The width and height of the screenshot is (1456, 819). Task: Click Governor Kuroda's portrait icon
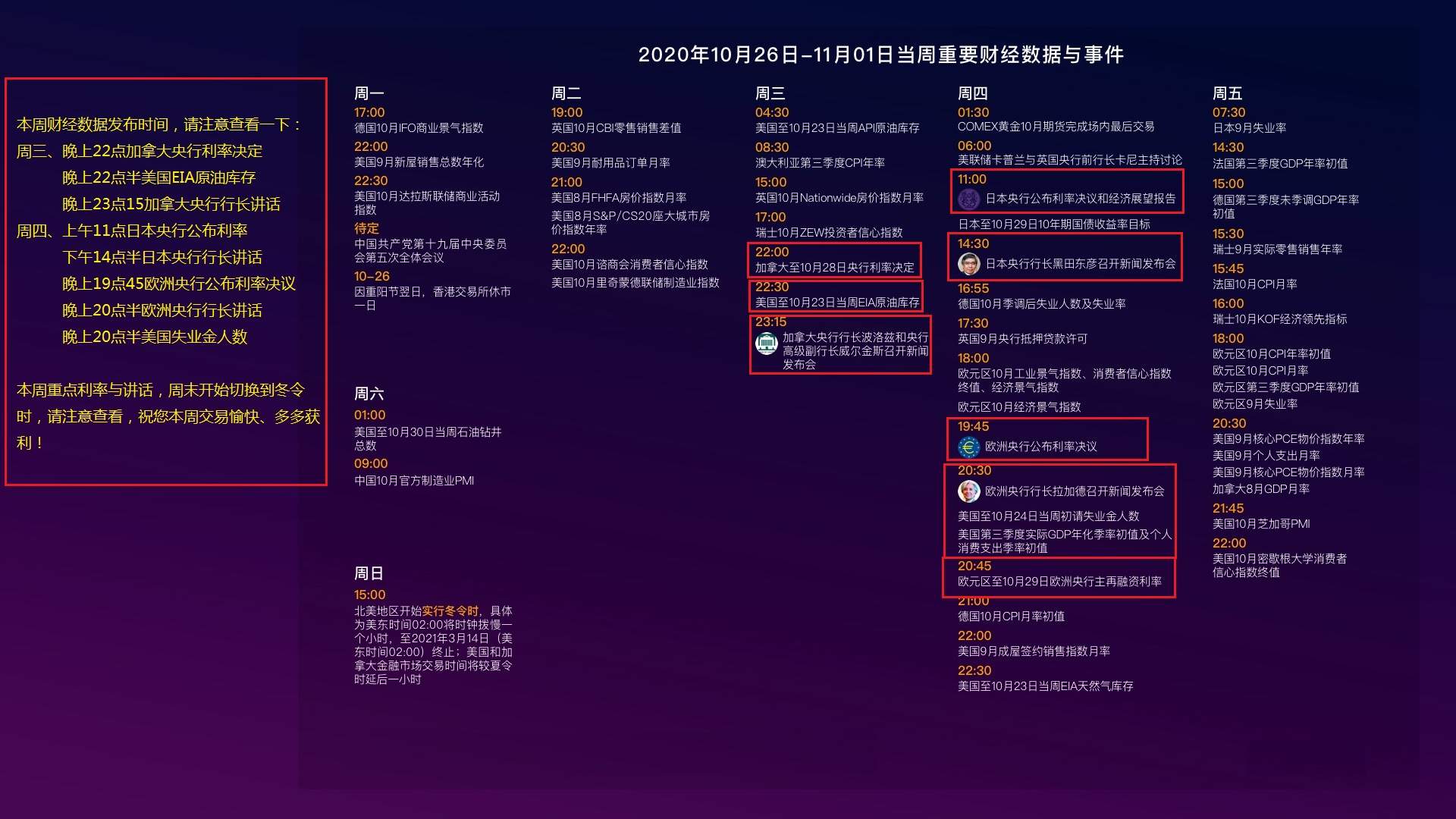tap(968, 264)
